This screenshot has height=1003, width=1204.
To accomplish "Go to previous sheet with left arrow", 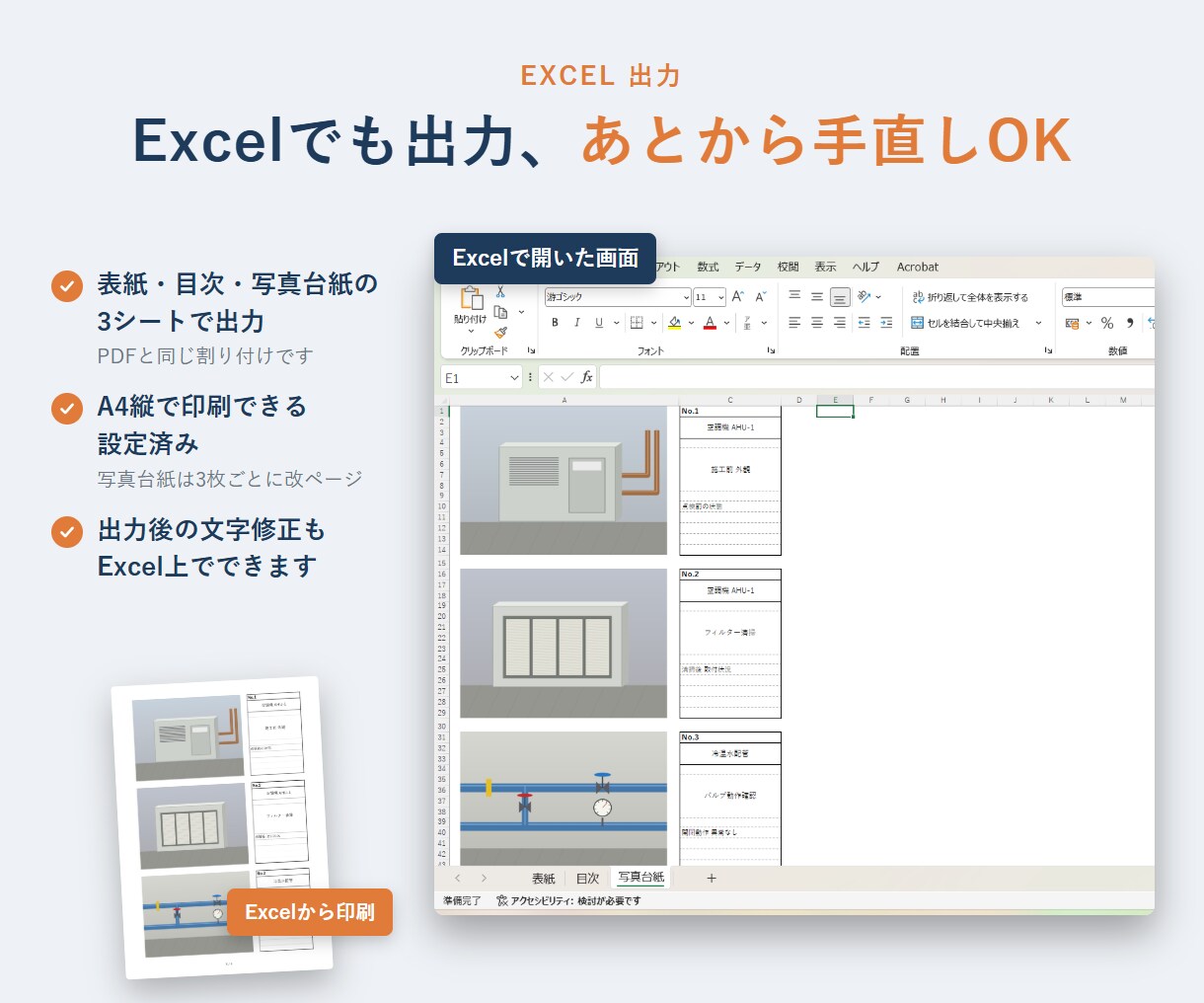I will coord(457,878).
